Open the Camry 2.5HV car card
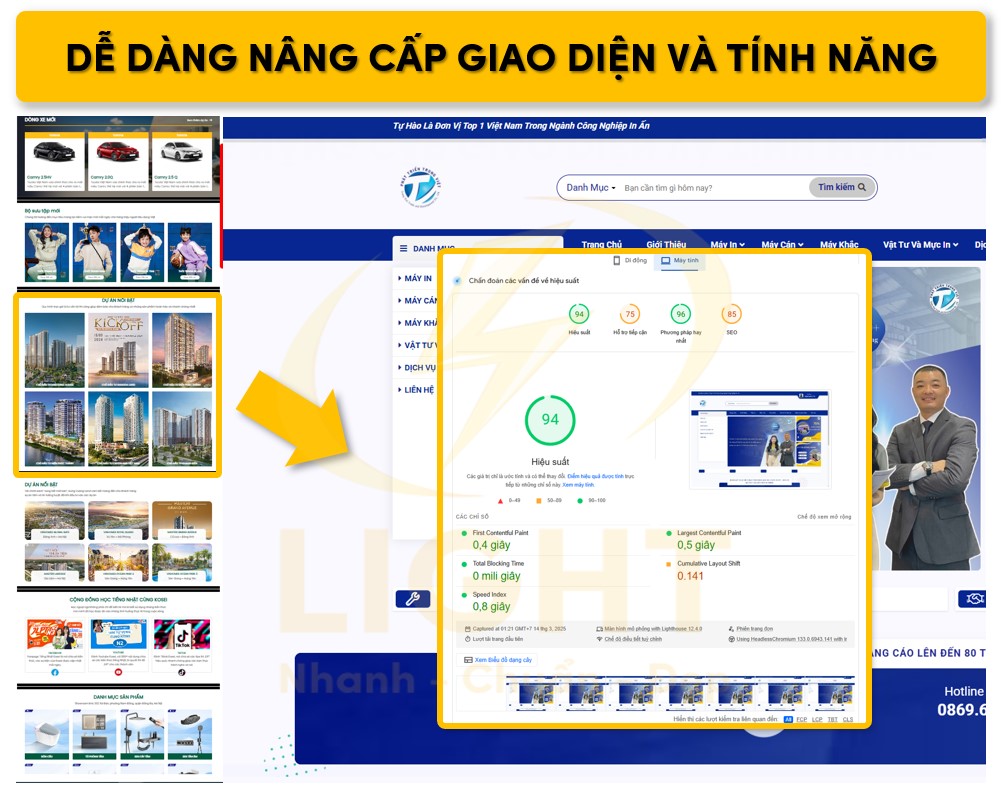The width and height of the screenshot is (1001, 793). pyautogui.click(x=54, y=164)
